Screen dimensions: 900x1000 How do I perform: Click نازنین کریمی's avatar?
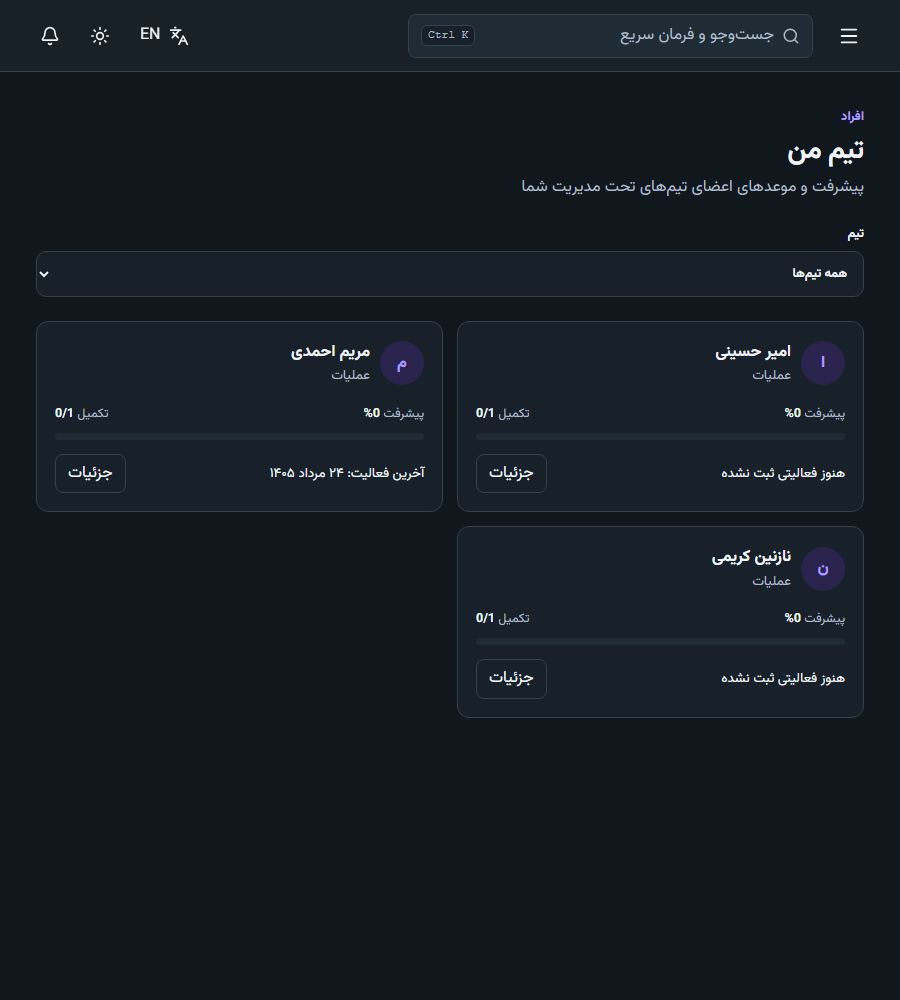tap(823, 569)
